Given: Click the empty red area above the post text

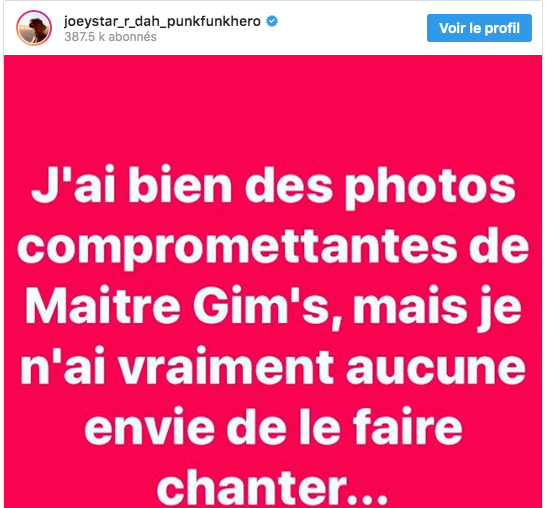Looking at the screenshot, I should click(x=273, y=108).
